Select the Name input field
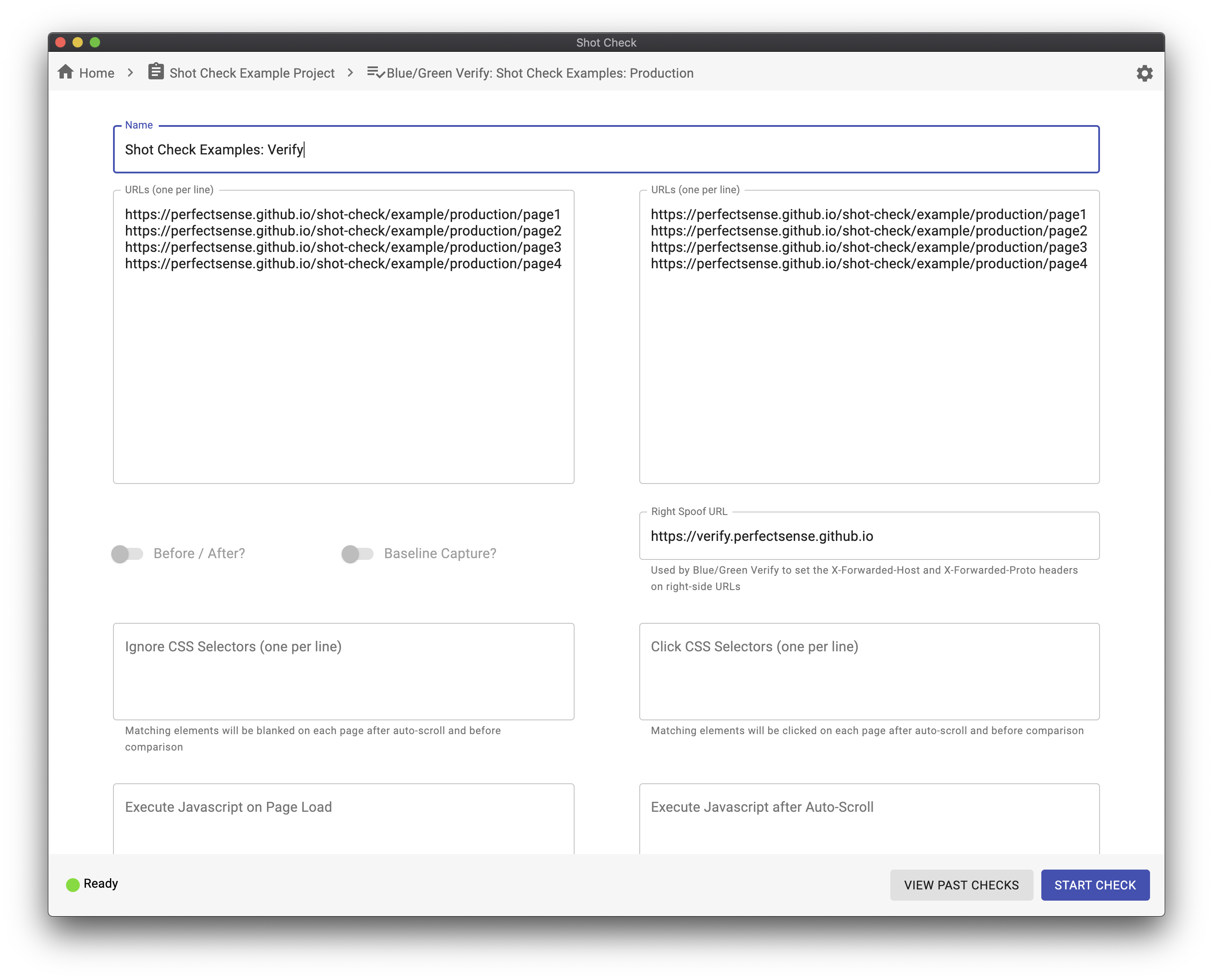The image size is (1213, 980). (x=606, y=150)
